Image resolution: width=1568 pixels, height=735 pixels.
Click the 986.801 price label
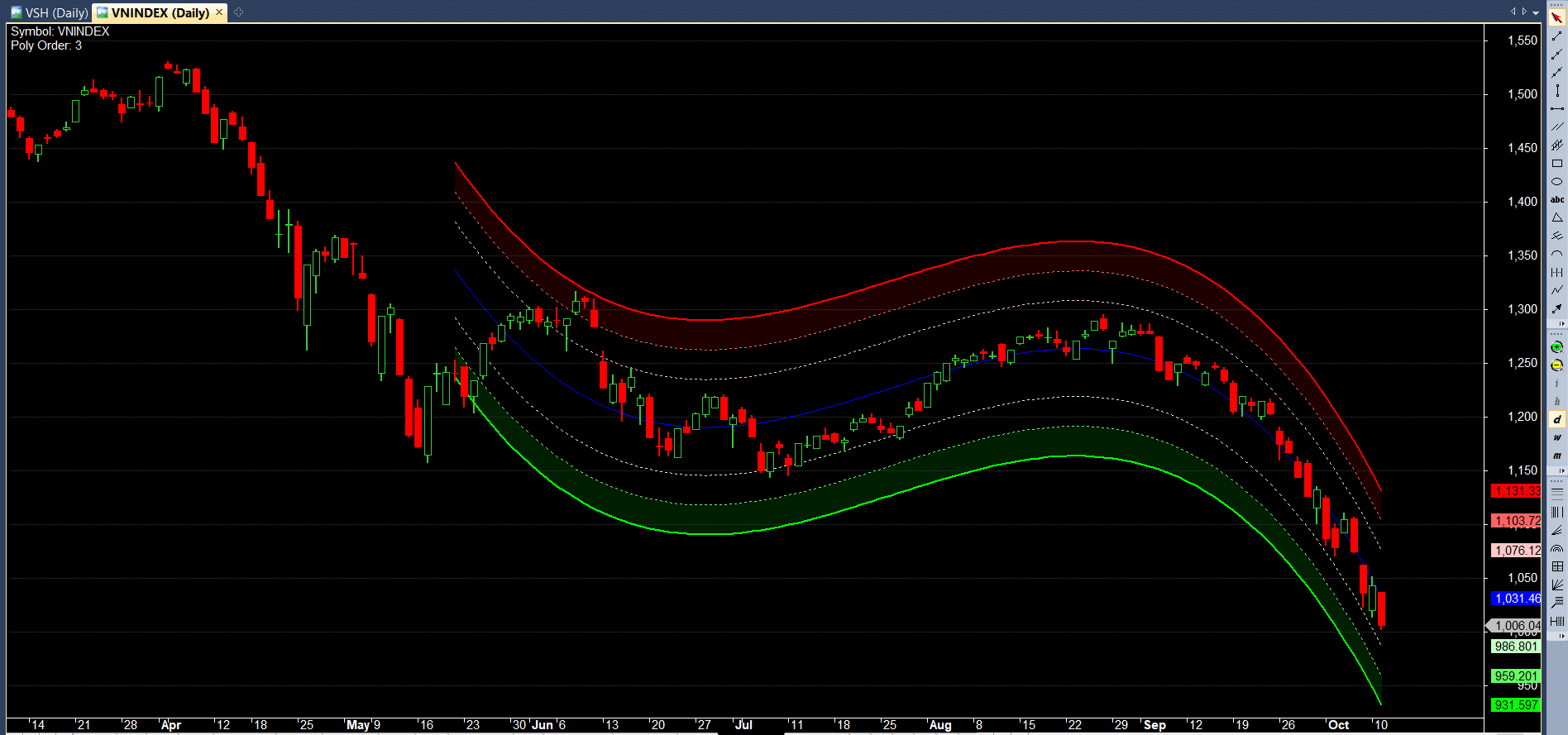(x=1516, y=647)
